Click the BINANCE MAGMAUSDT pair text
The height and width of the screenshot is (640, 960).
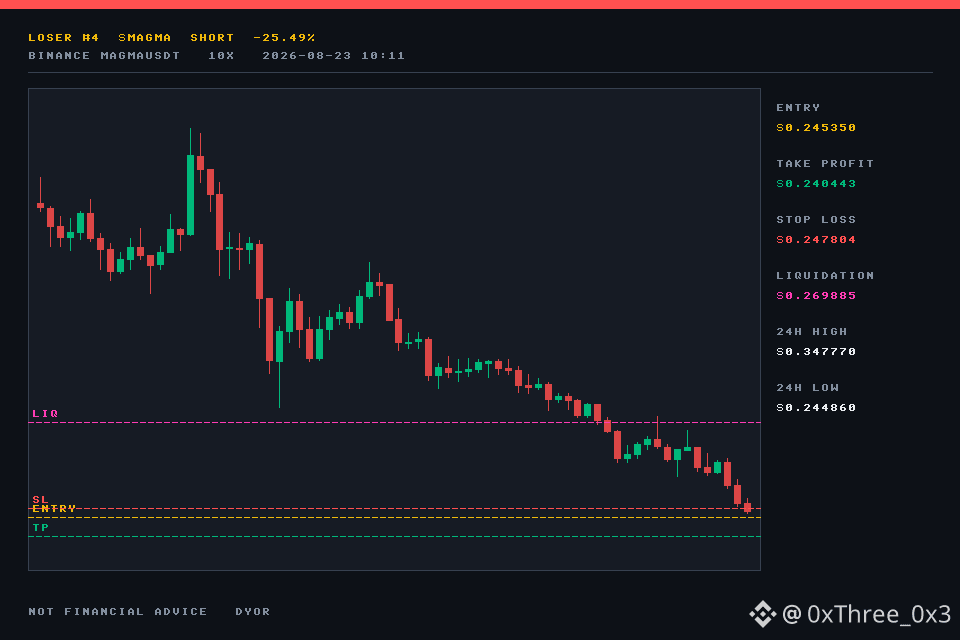104,55
